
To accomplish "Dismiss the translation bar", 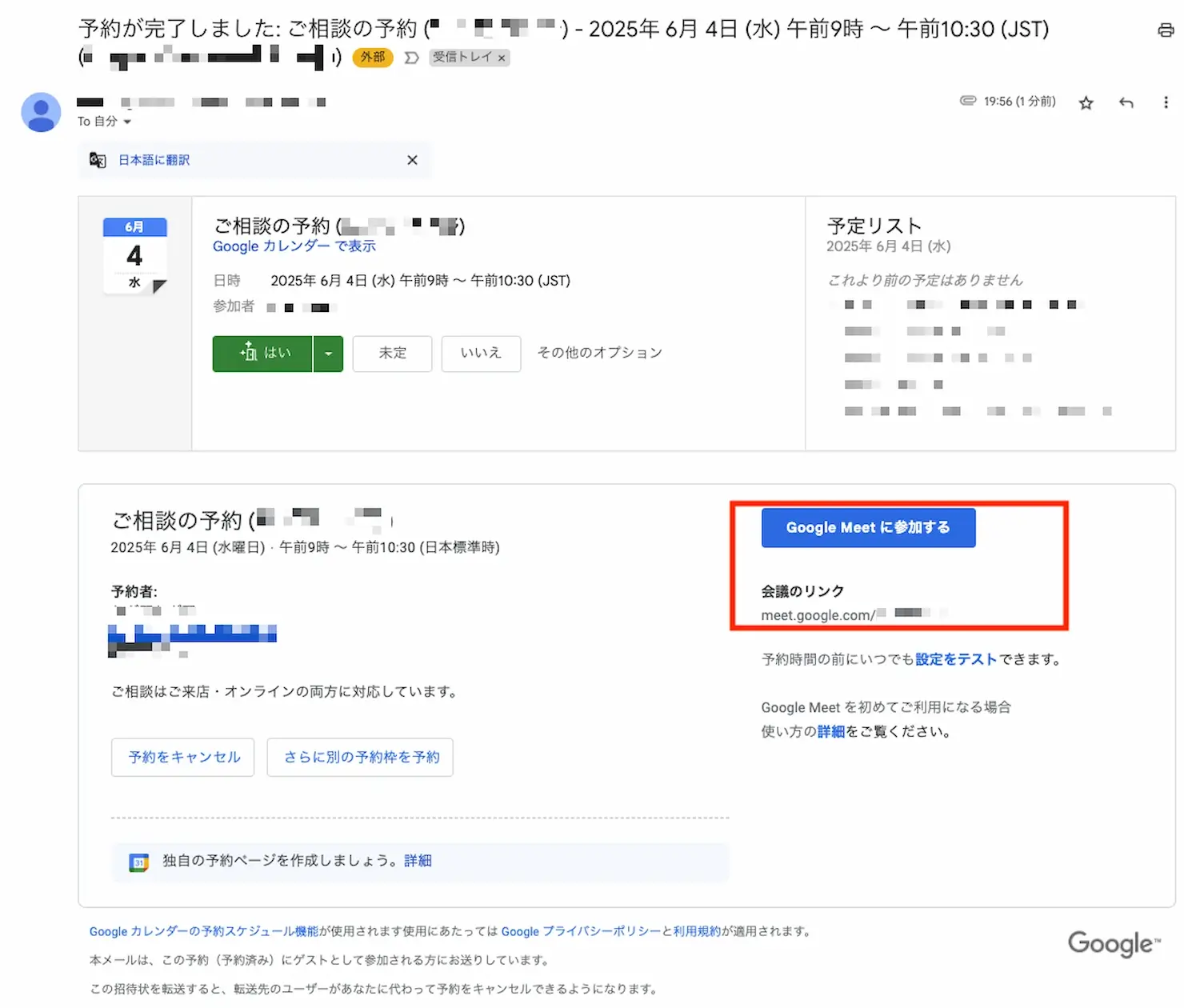I will (412, 160).
